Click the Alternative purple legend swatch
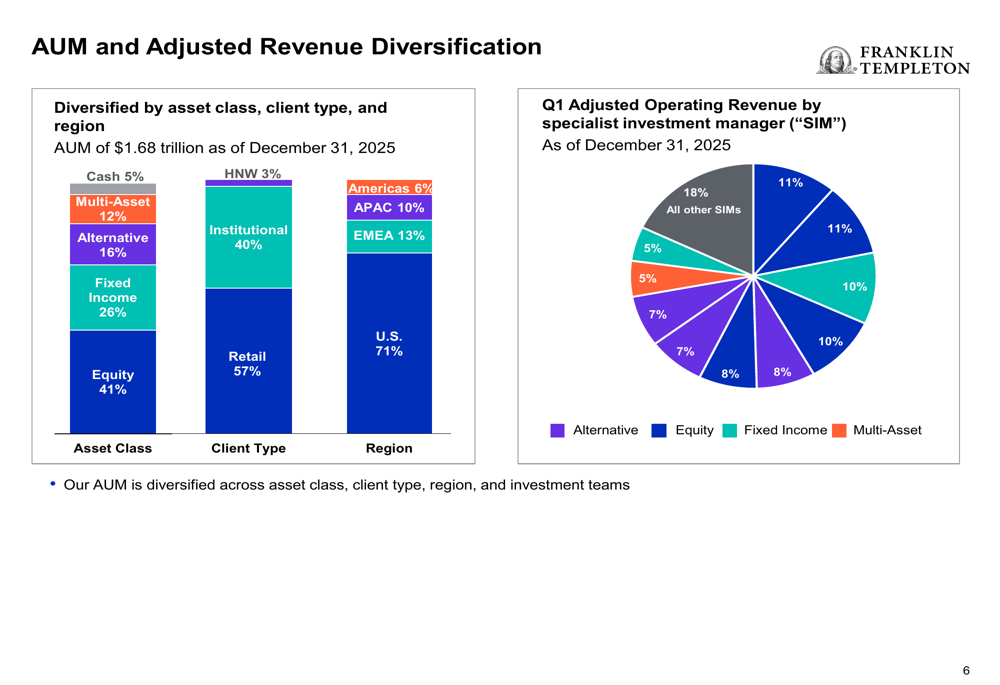This screenshot has height=685, width=1000. point(557,431)
